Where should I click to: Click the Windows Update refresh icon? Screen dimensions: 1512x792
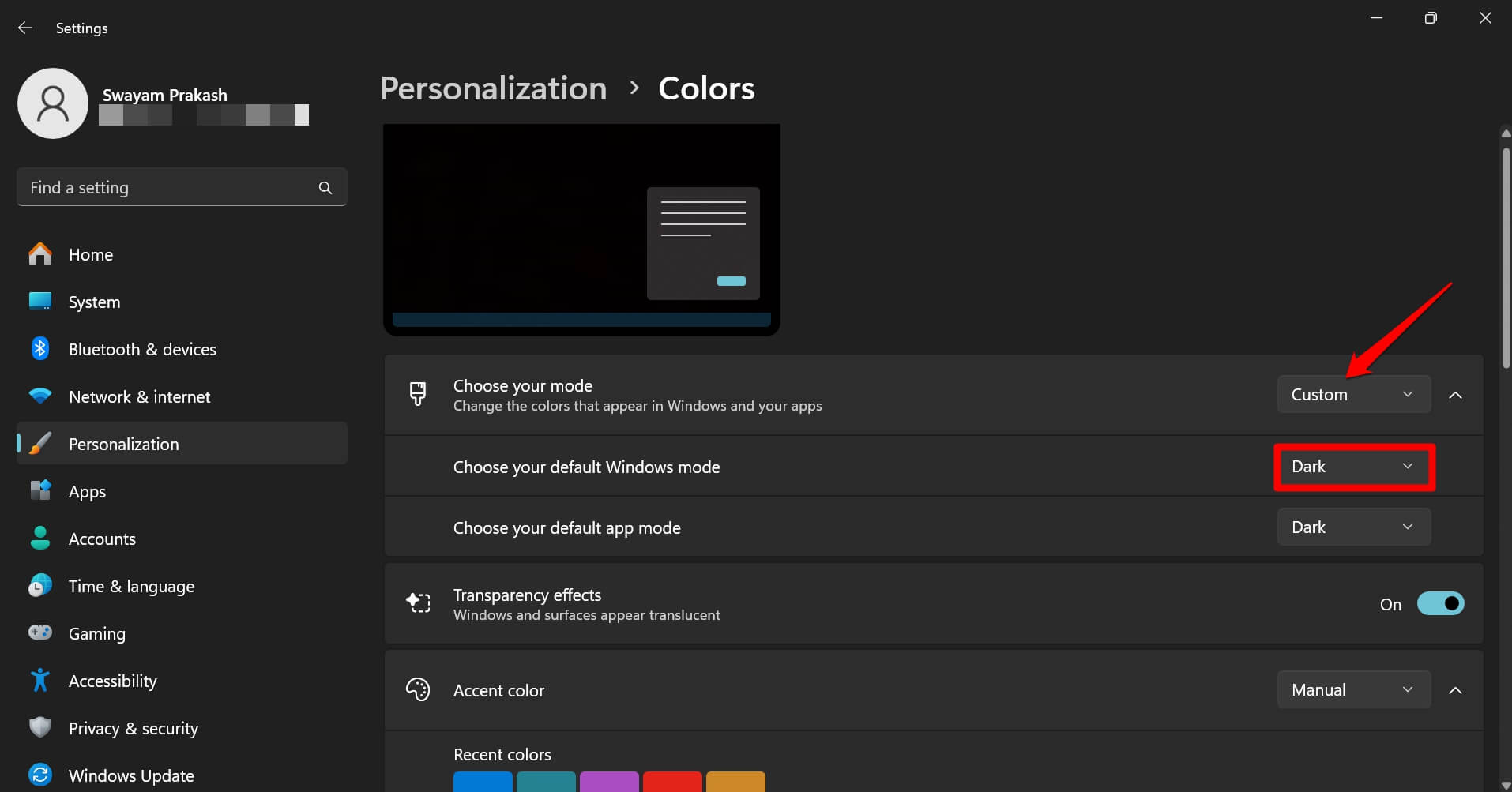(x=40, y=775)
